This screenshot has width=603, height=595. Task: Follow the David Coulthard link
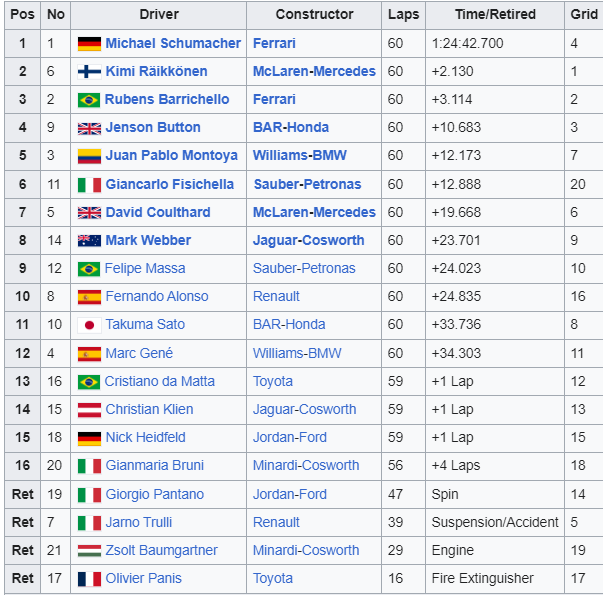point(158,212)
